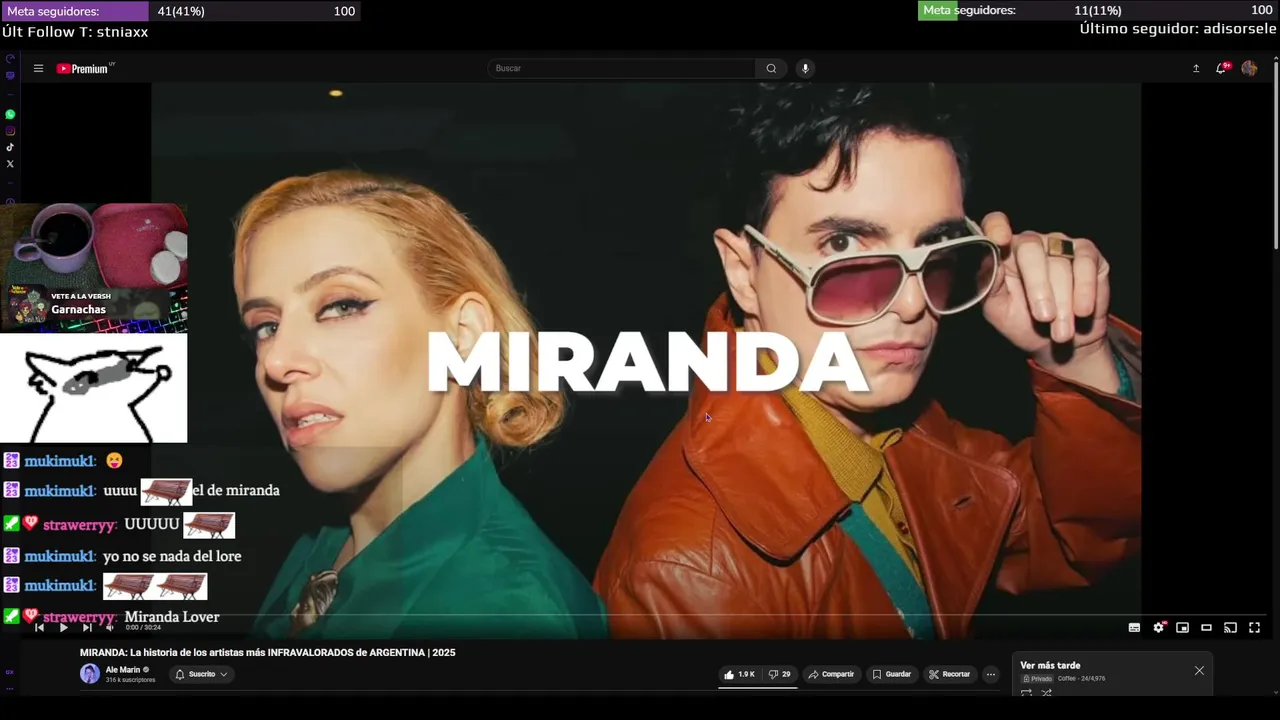Viewport: 1280px width, 720px height.
Task: Seek on the video progress bar
Action: click(646, 615)
